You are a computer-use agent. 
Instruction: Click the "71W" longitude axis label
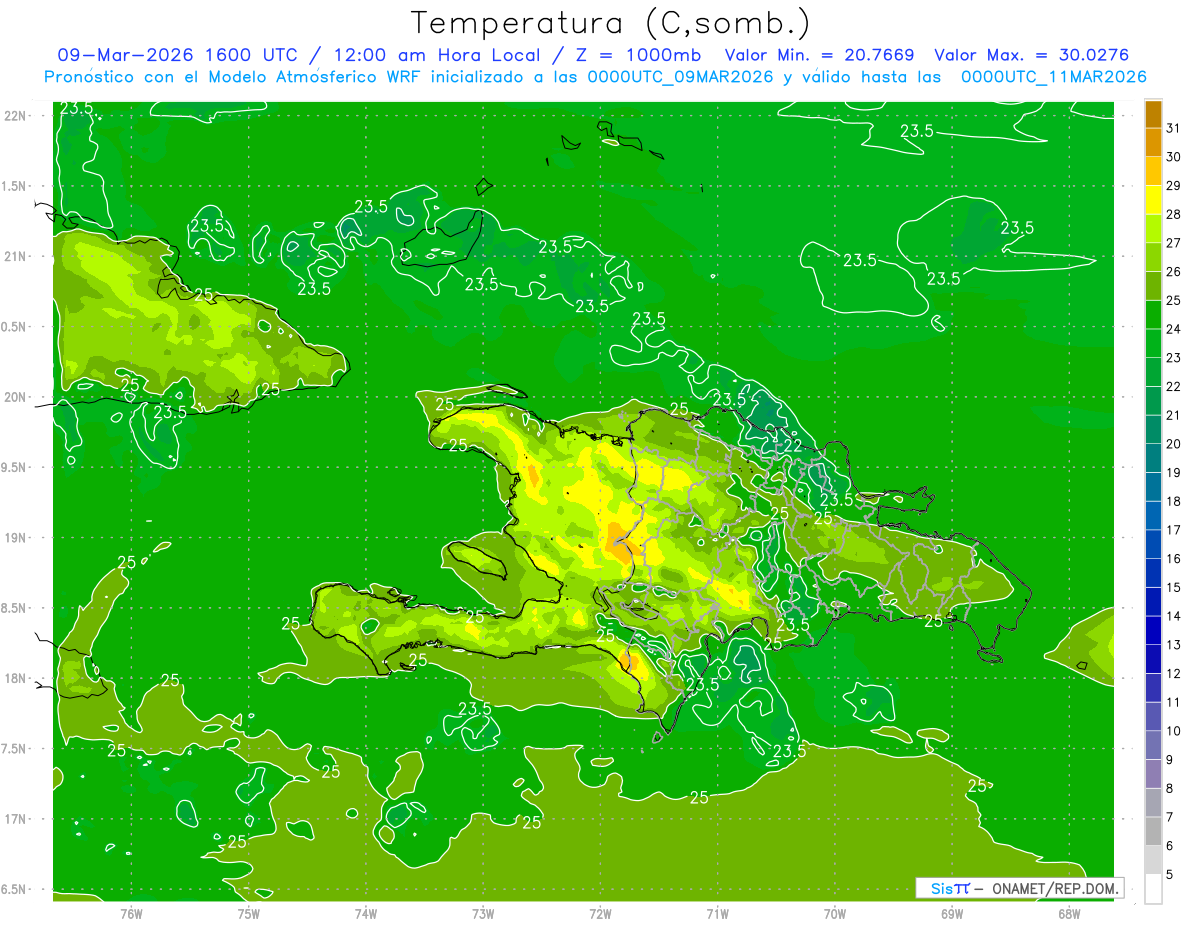point(717,914)
